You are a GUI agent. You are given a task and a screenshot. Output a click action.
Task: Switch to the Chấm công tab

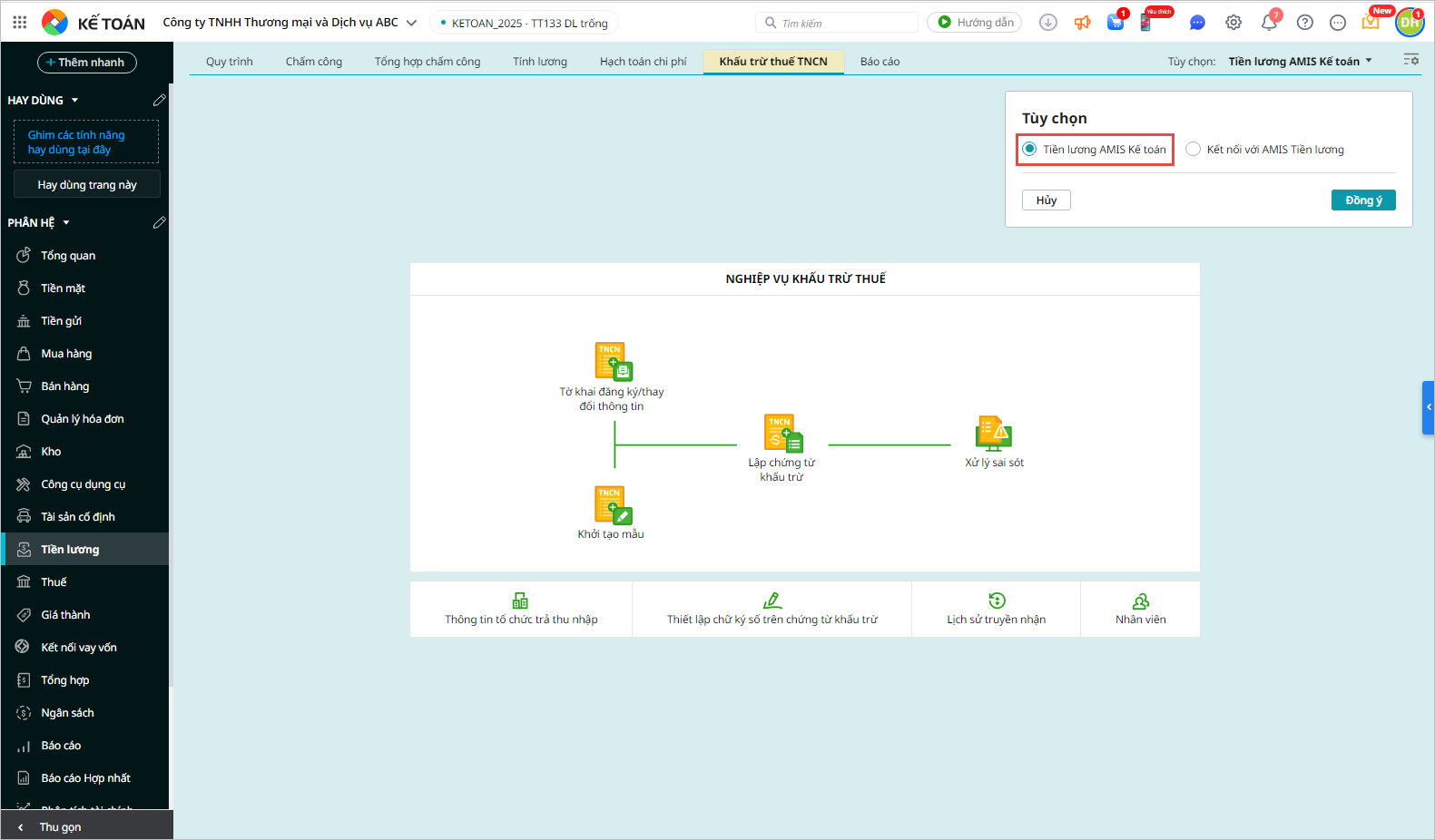point(313,62)
